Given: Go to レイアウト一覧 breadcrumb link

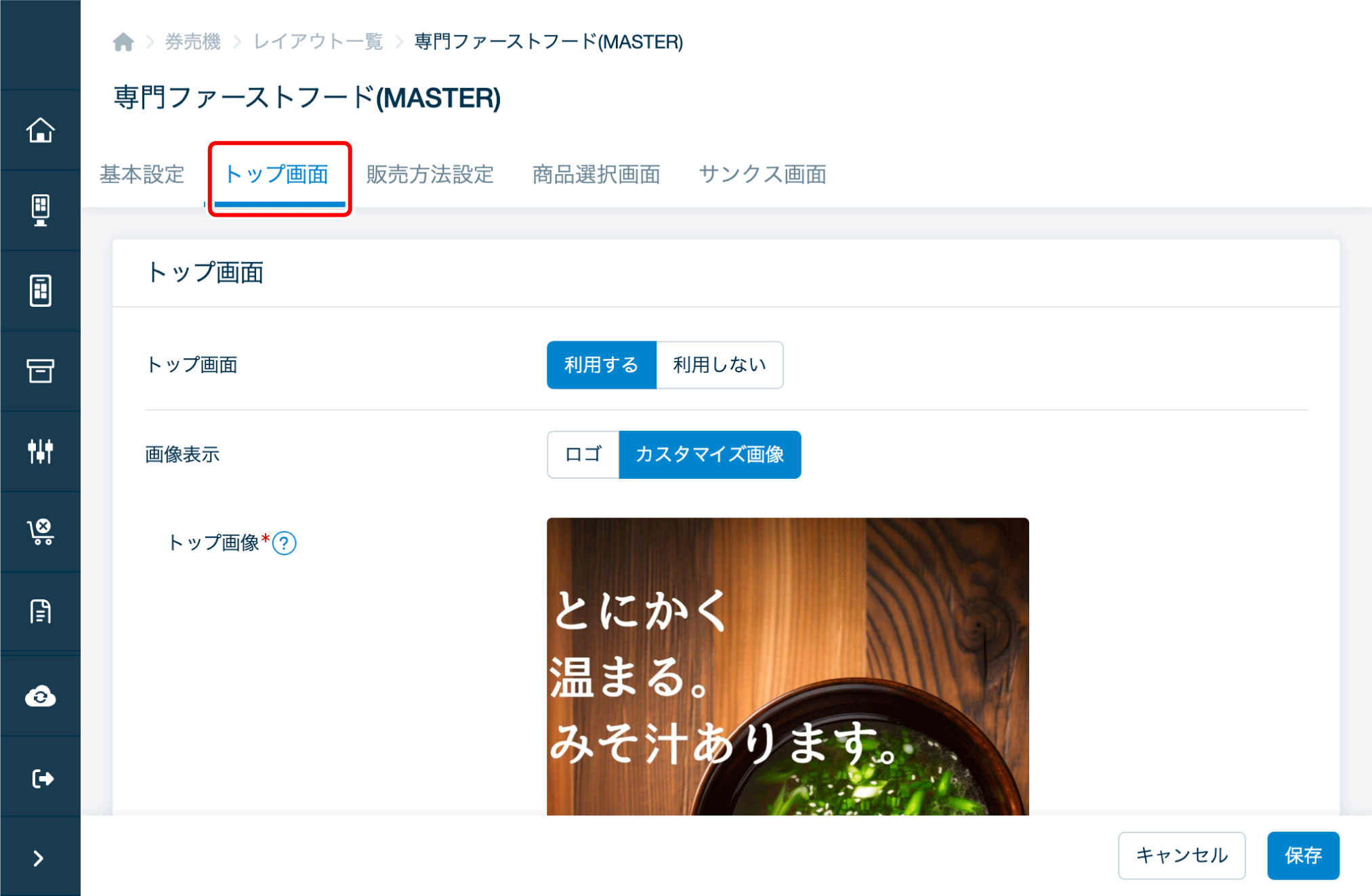Looking at the screenshot, I should coord(318,42).
